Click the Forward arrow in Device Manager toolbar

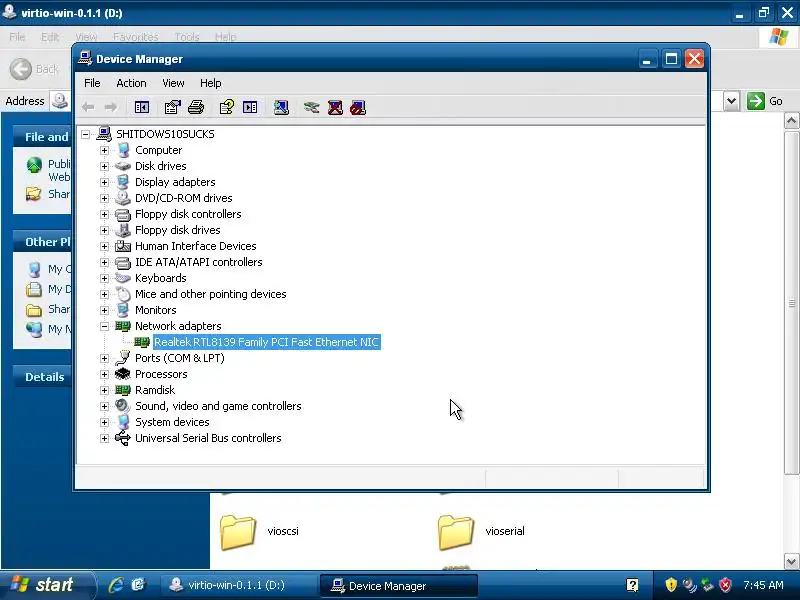111,107
